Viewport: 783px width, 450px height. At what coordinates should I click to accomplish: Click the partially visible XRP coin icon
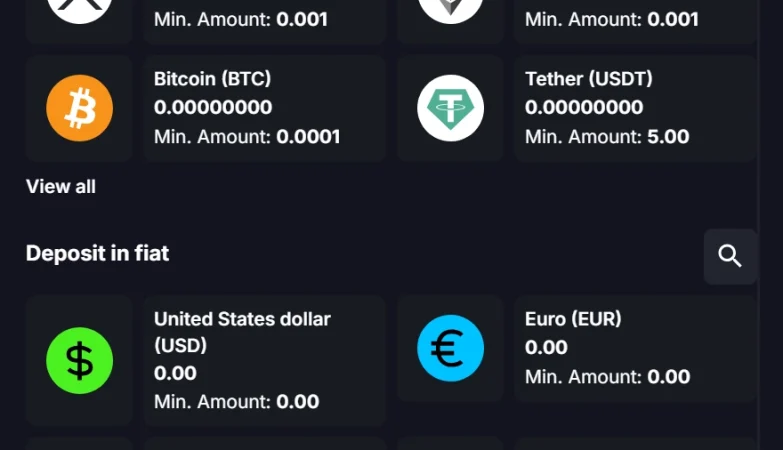point(79,8)
